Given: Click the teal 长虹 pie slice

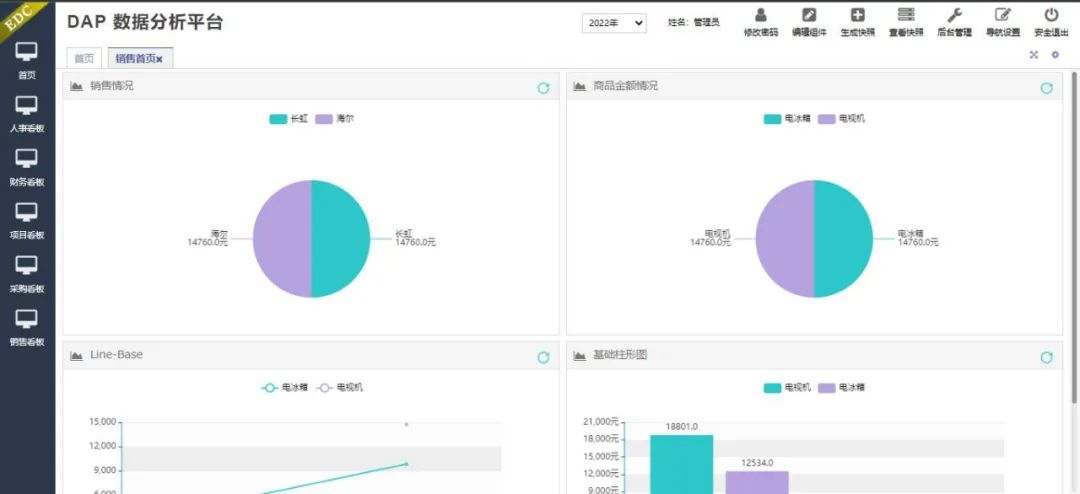Looking at the screenshot, I should (341, 239).
